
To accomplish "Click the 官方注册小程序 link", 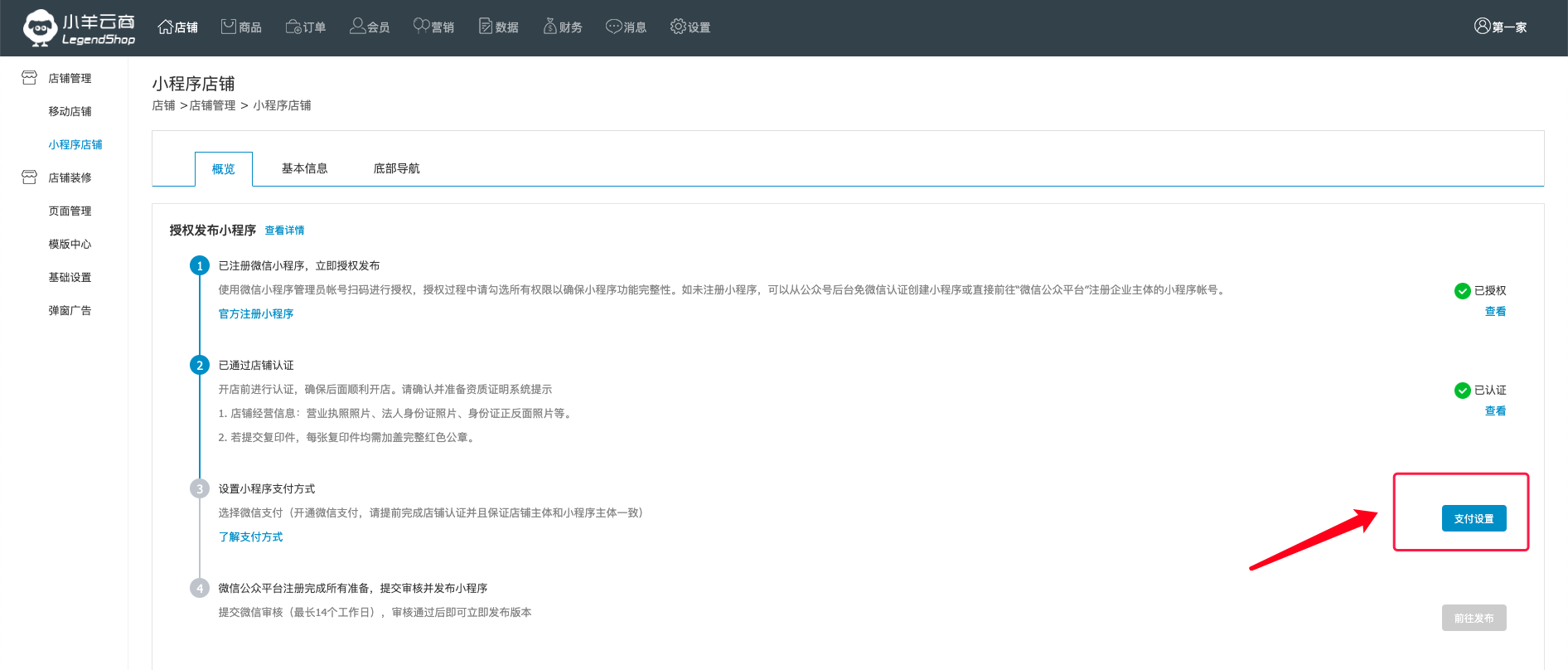I will pos(256,313).
